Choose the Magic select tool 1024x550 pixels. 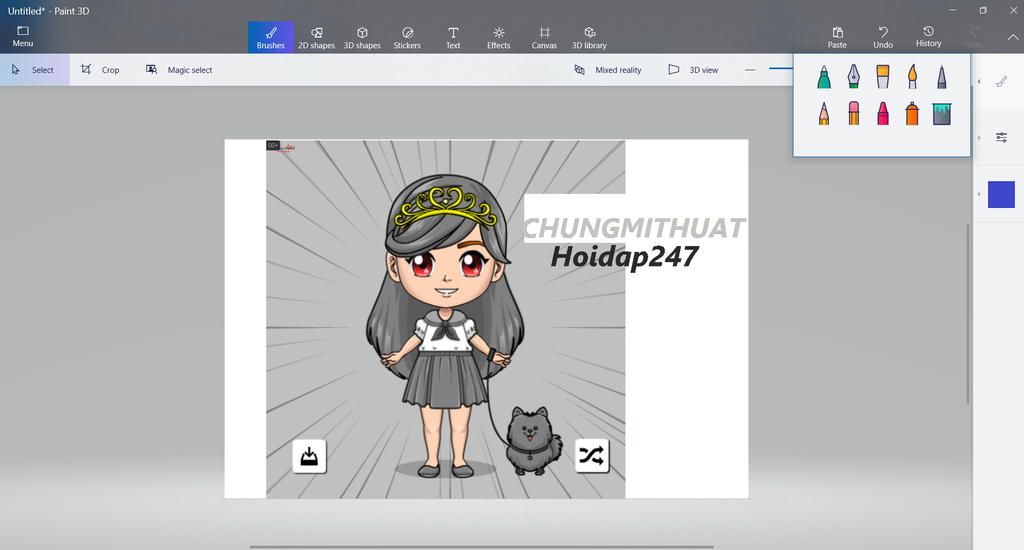tap(179, 70)
